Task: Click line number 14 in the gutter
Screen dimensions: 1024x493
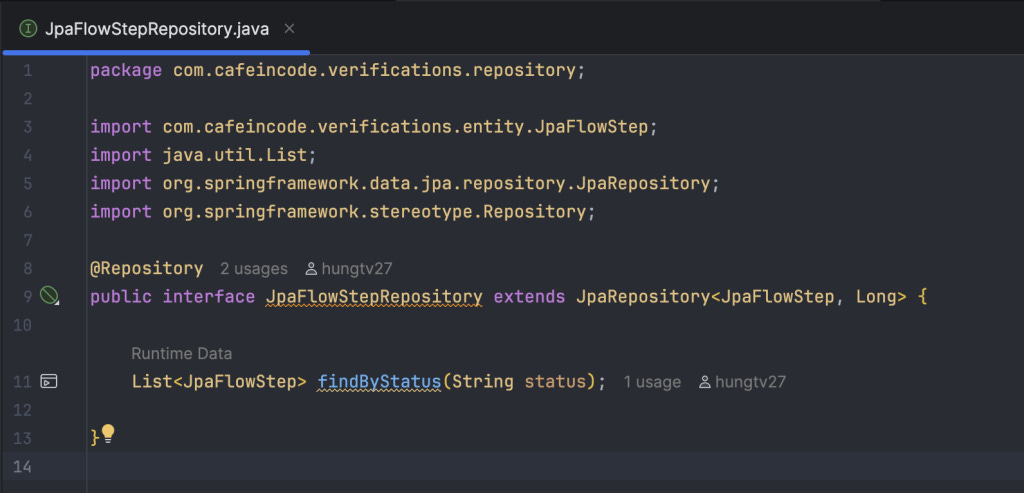Action: tap(22, 466)
